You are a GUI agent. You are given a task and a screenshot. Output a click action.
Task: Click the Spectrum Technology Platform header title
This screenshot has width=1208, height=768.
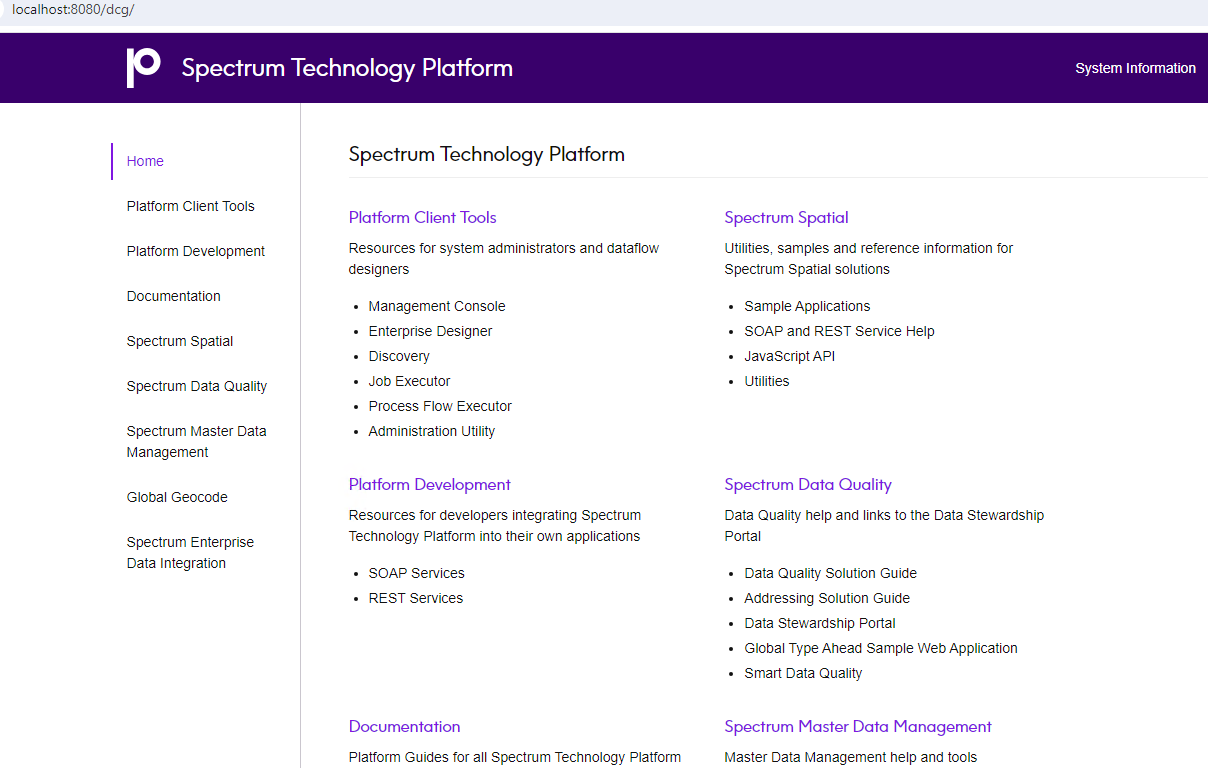pyautogui.click(x=347, y=68)
